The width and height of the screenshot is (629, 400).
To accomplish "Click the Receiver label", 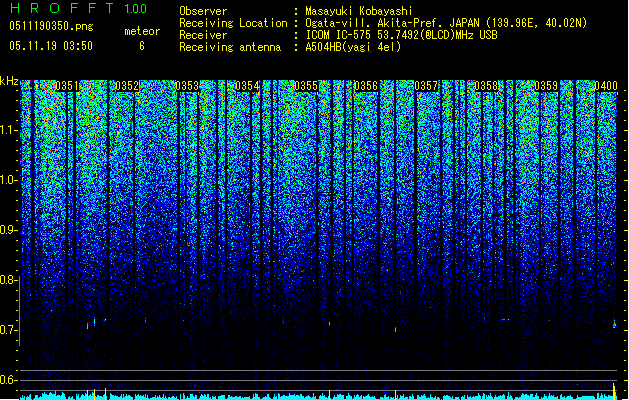I will [203, 35].
